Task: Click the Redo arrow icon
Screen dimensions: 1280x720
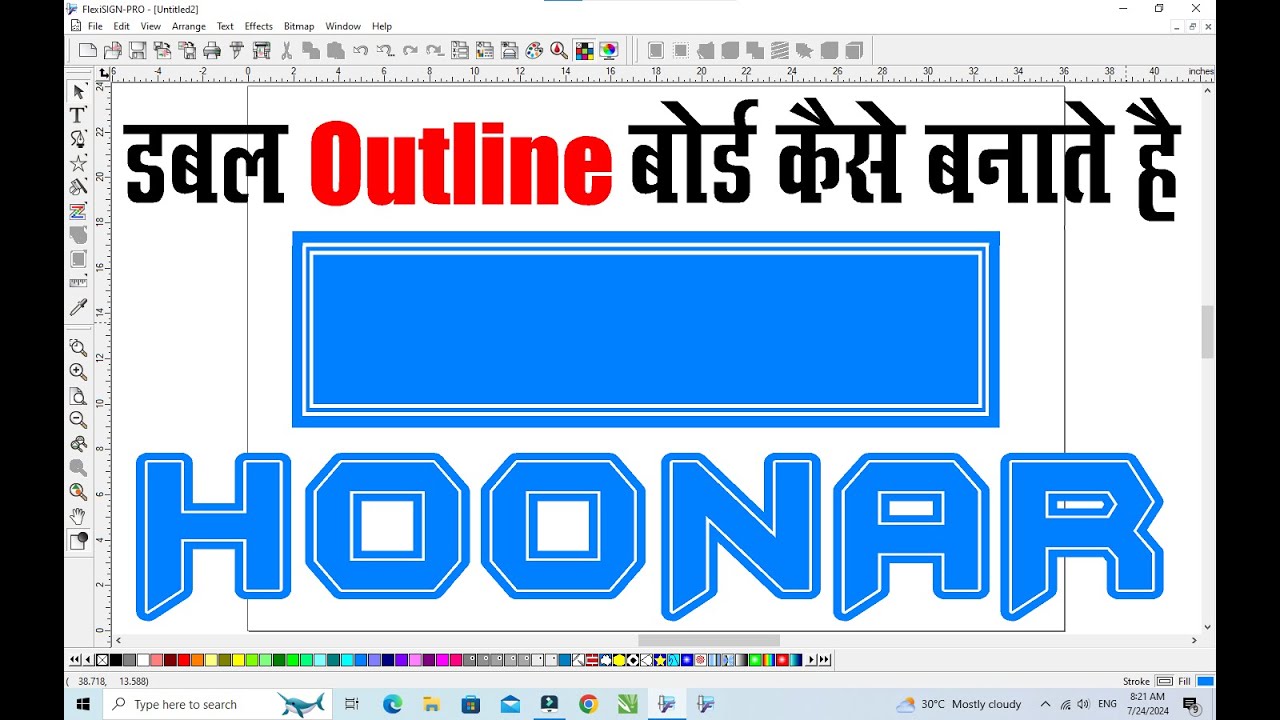Action: tap(410, 50)
